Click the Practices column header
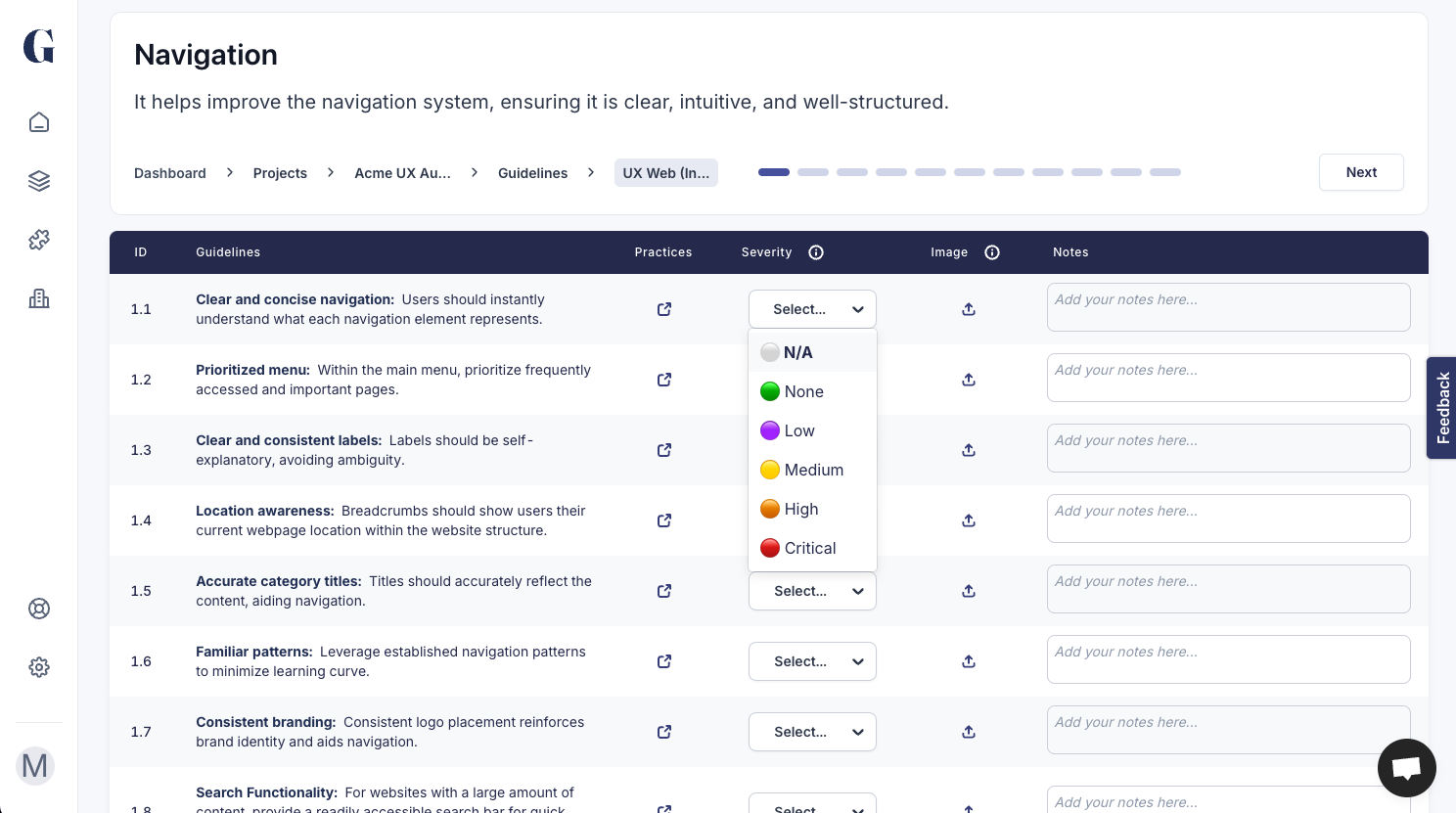The image size is (1456, 813). pyautogui.click(x=663, y=252)
